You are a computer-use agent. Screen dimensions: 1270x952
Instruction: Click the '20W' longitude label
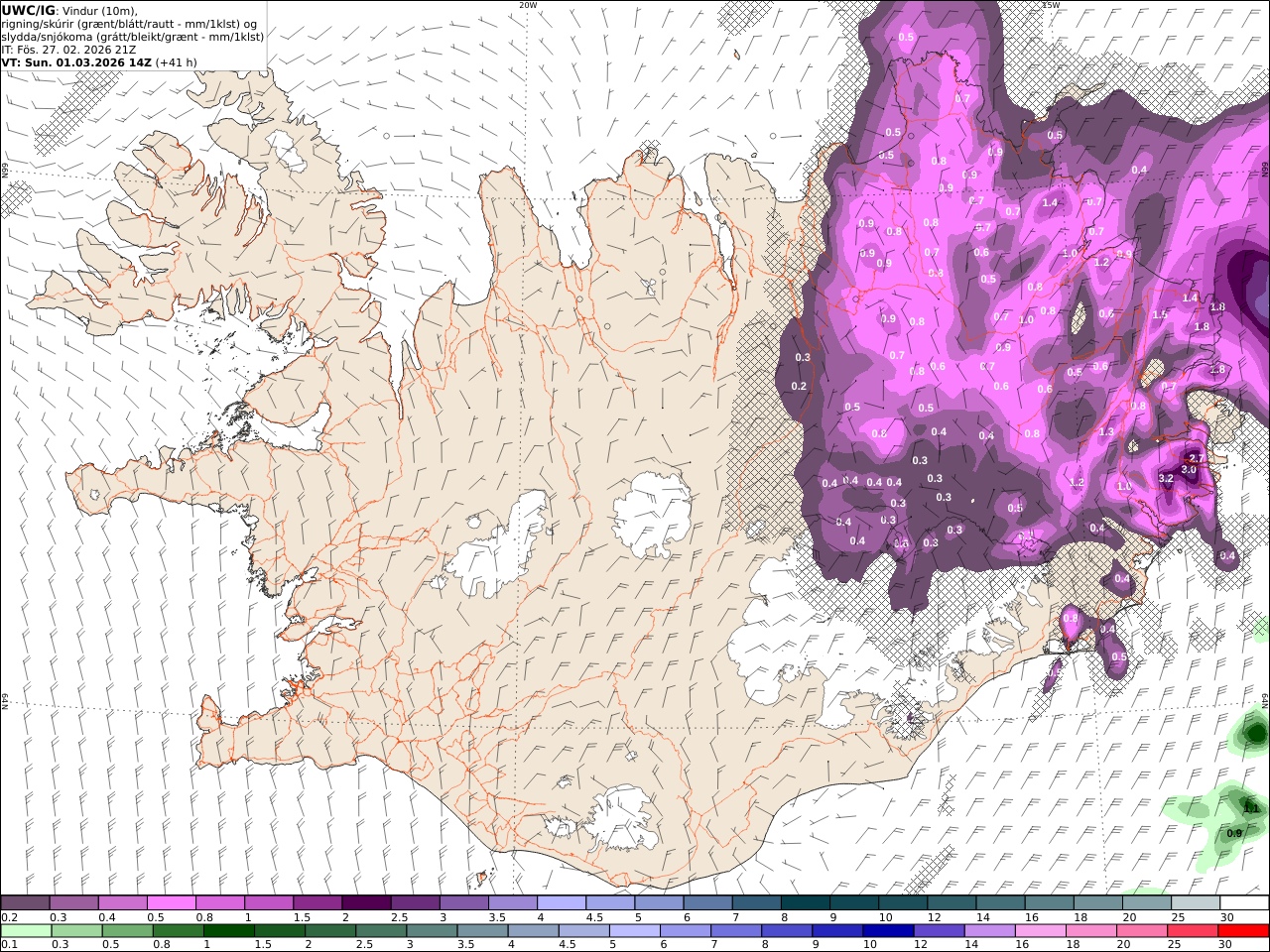coord(528,5)
